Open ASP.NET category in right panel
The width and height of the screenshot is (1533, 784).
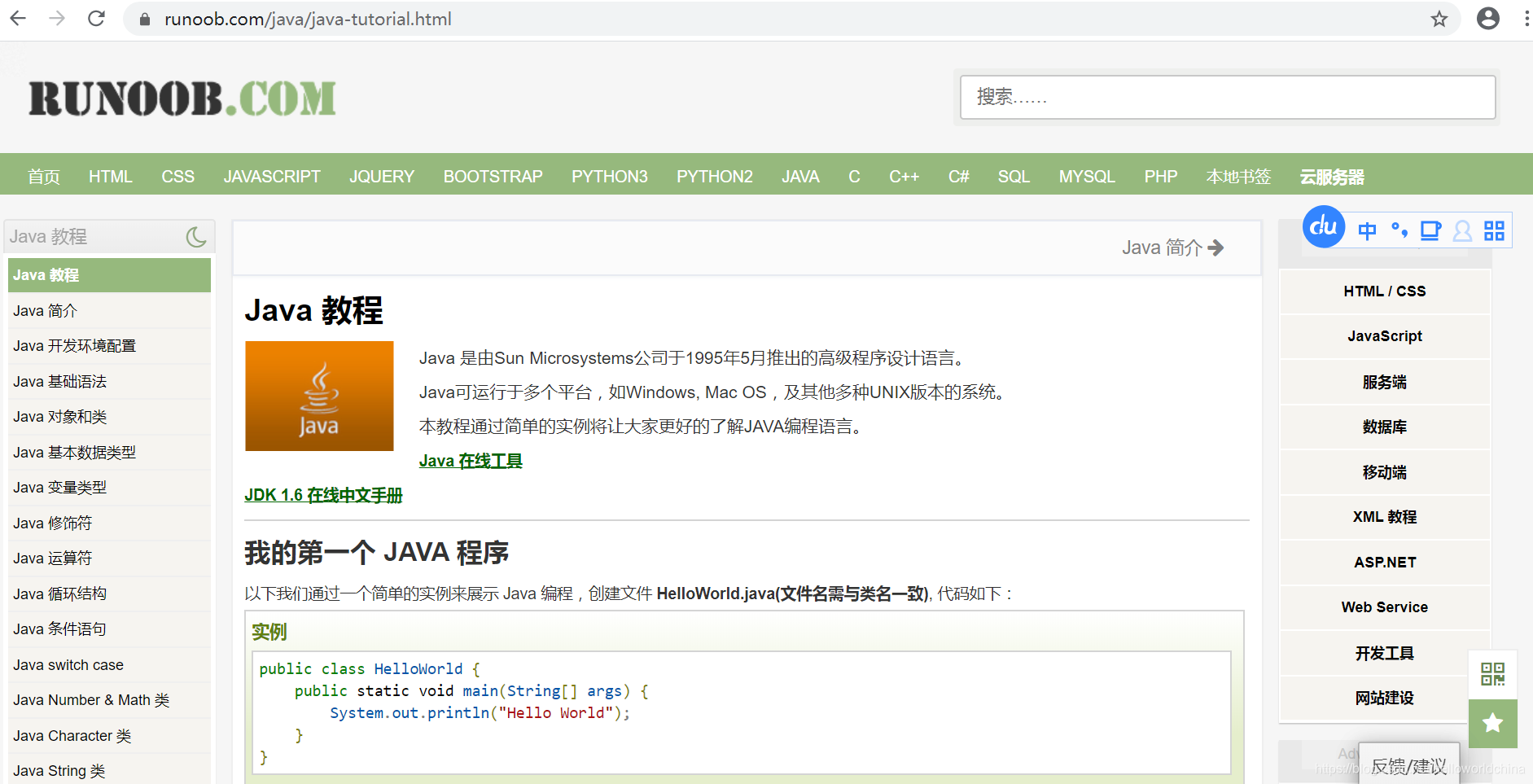tap(1385, 563)
